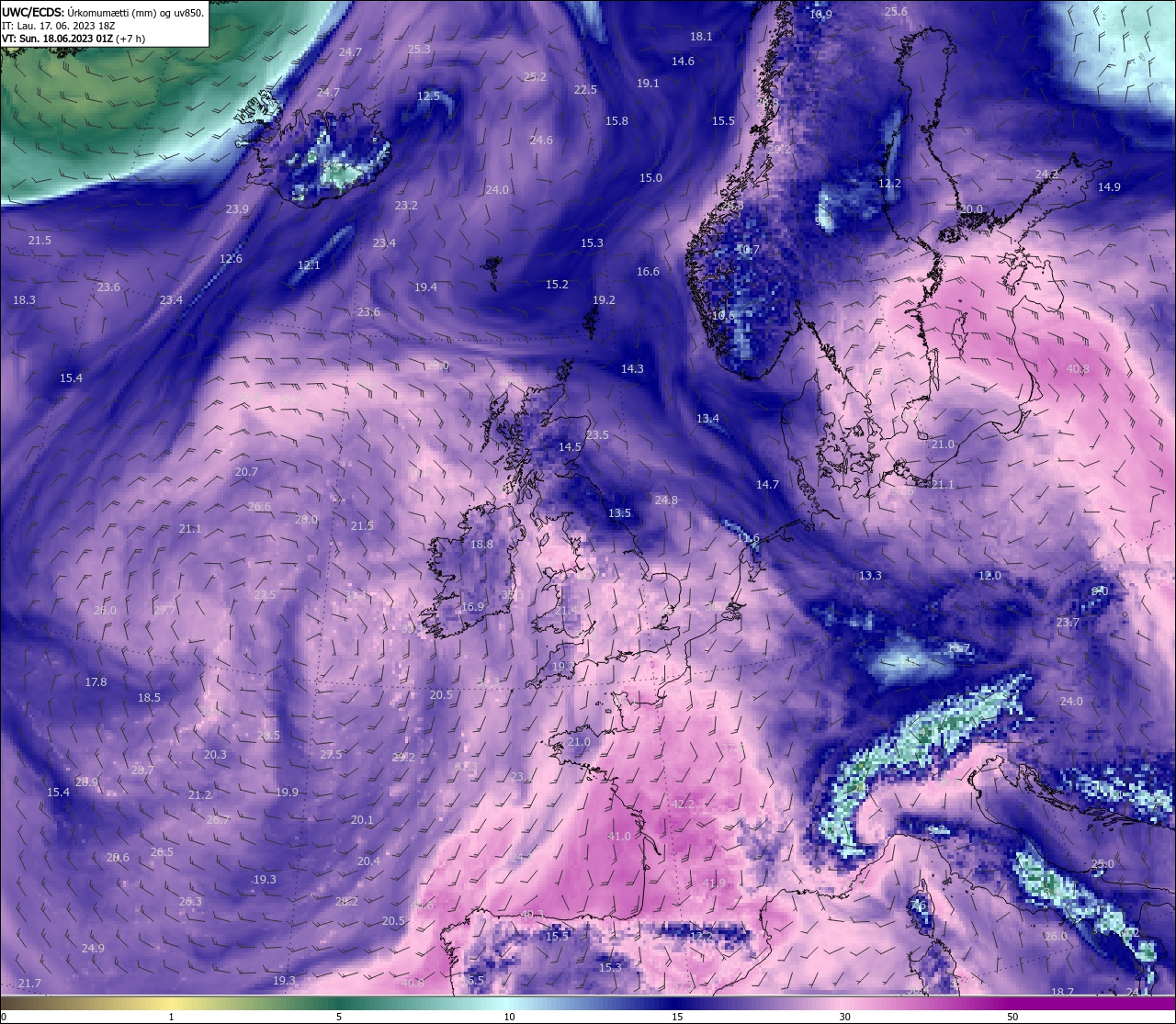Click the 27.7 value in the Atlantic
This screenshot has width=1176, height=1024.
point(164,611)
